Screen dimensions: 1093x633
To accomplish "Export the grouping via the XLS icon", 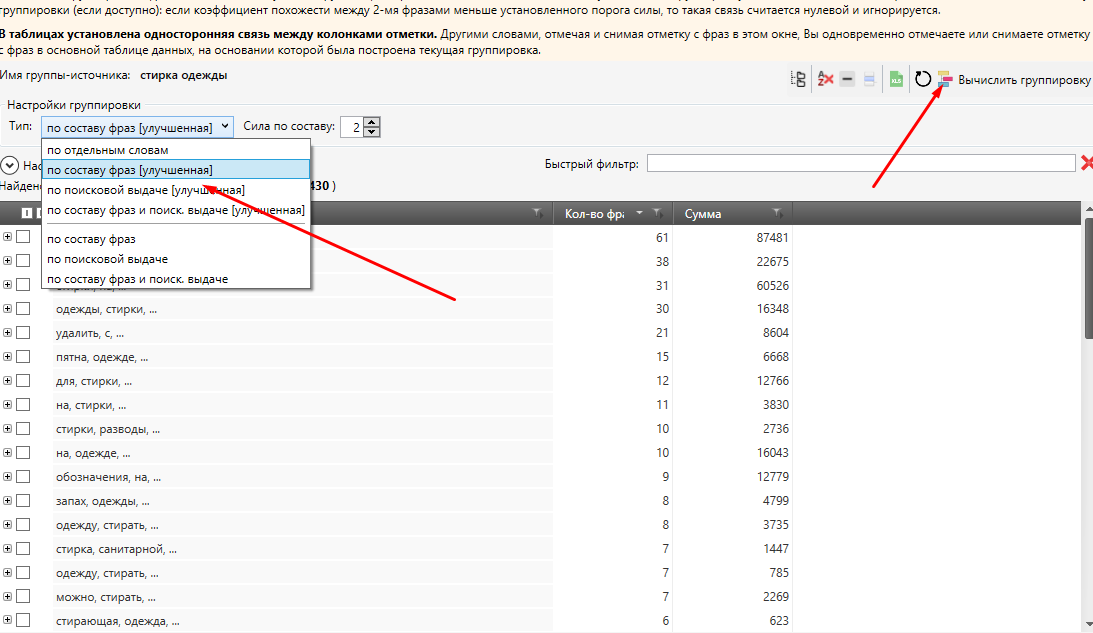I will click(x=896, y=79).
